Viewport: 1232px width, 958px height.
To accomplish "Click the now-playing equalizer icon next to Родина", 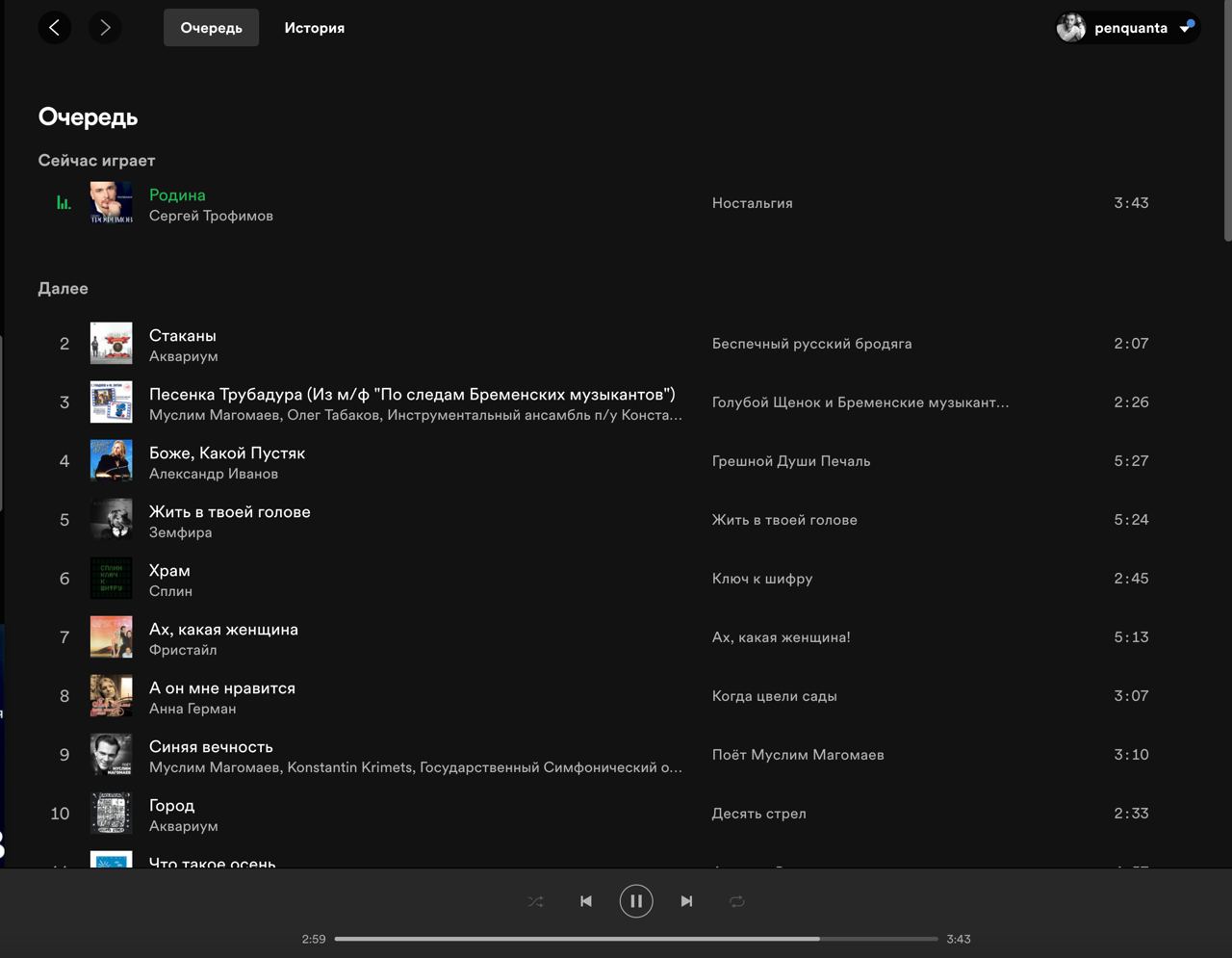I will coord(64,203).
